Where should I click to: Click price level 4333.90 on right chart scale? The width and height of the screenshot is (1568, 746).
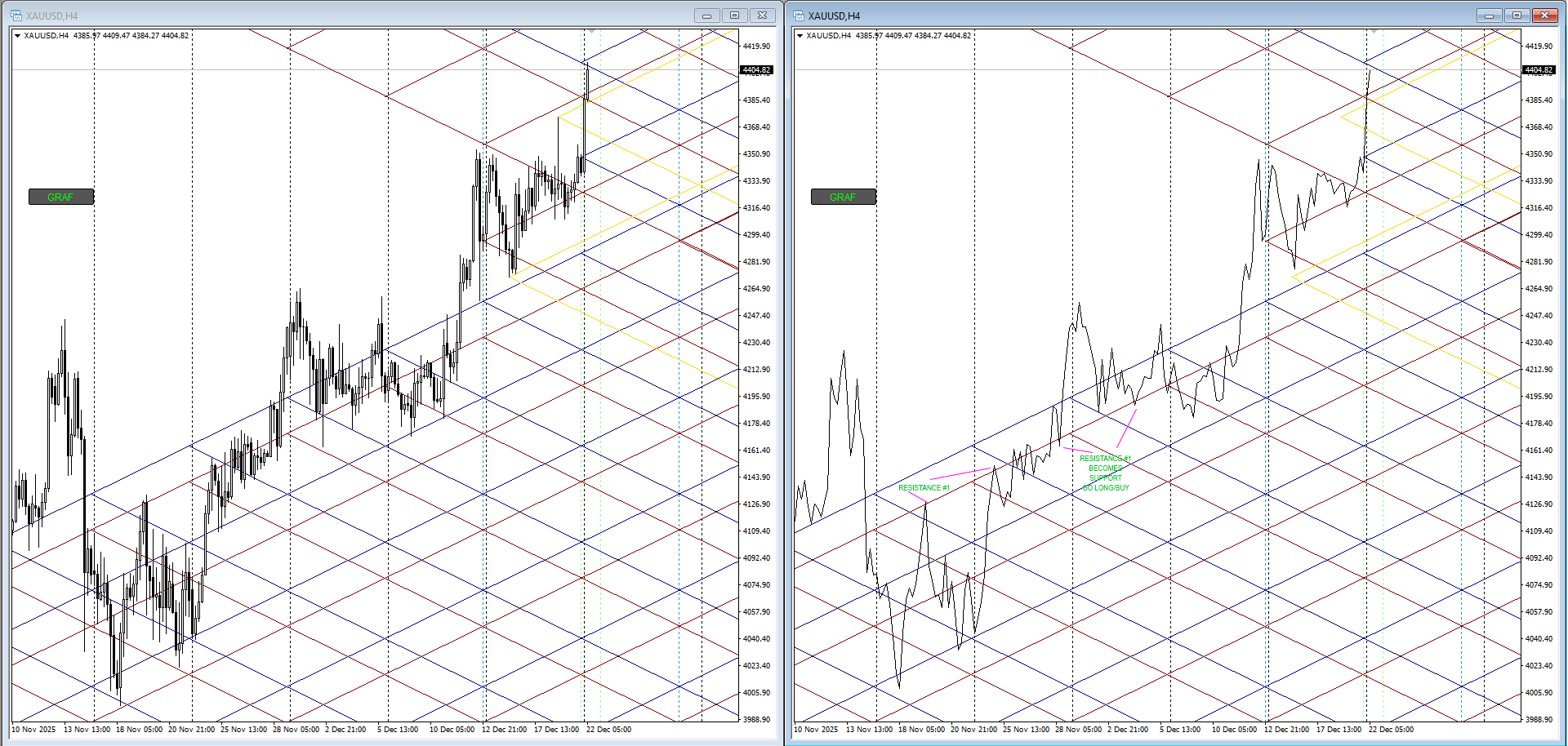click(x=1539, y=181)
